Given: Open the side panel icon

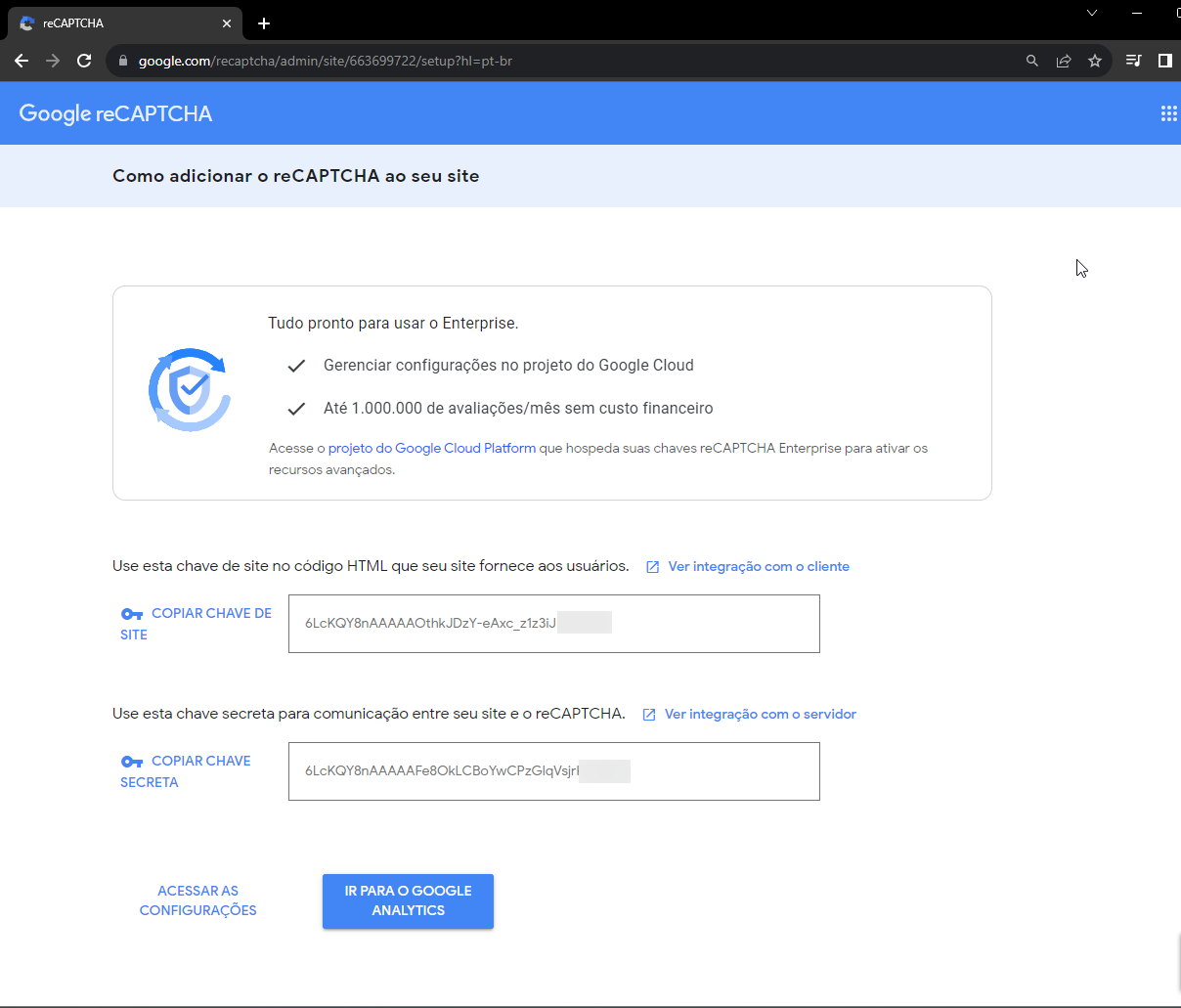Looking at the screenshot, I should click(x=1164, y=60).
